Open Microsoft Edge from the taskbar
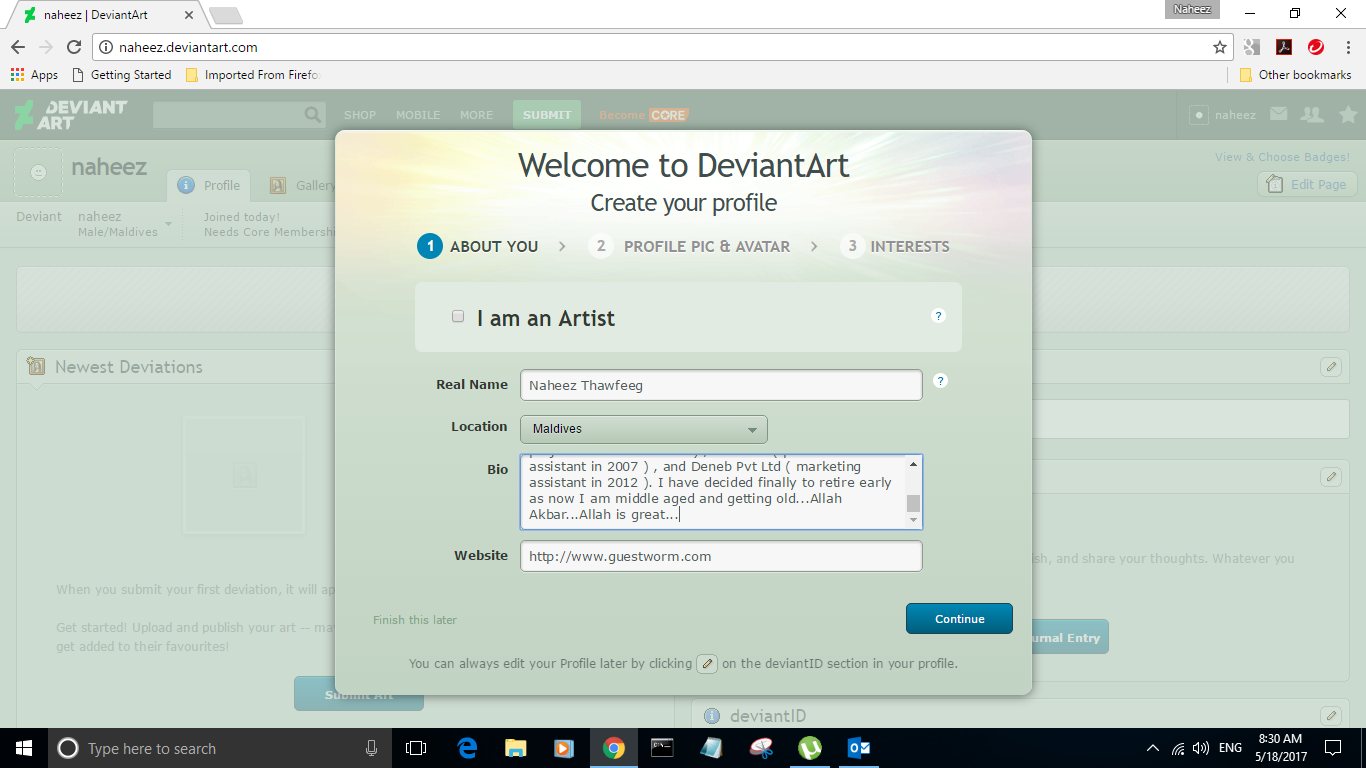1366x768 pixels. (467, 748)
